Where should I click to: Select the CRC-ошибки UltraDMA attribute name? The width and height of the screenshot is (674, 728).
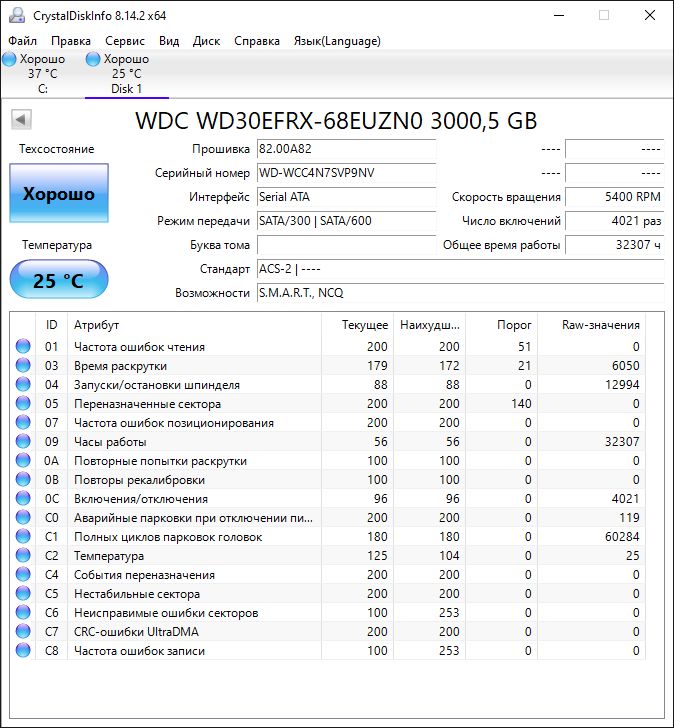(136, 632)
